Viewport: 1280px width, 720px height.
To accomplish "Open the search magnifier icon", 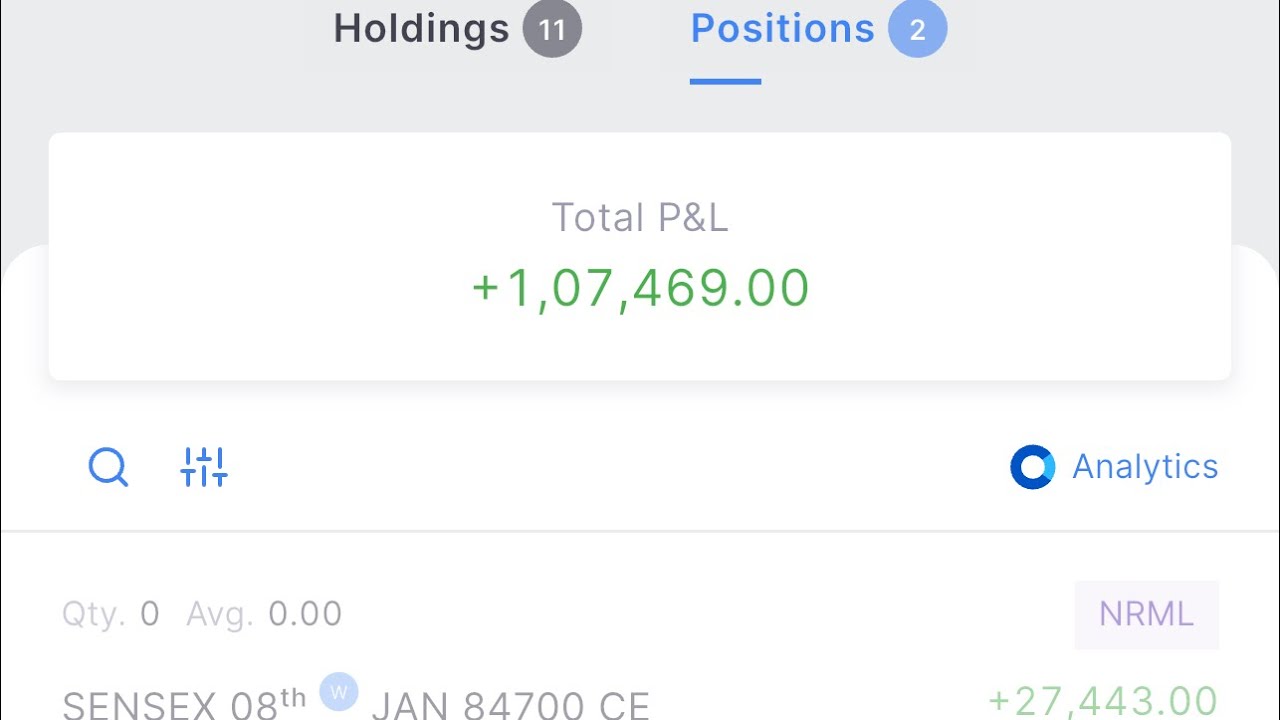I will tap(108, 467).
